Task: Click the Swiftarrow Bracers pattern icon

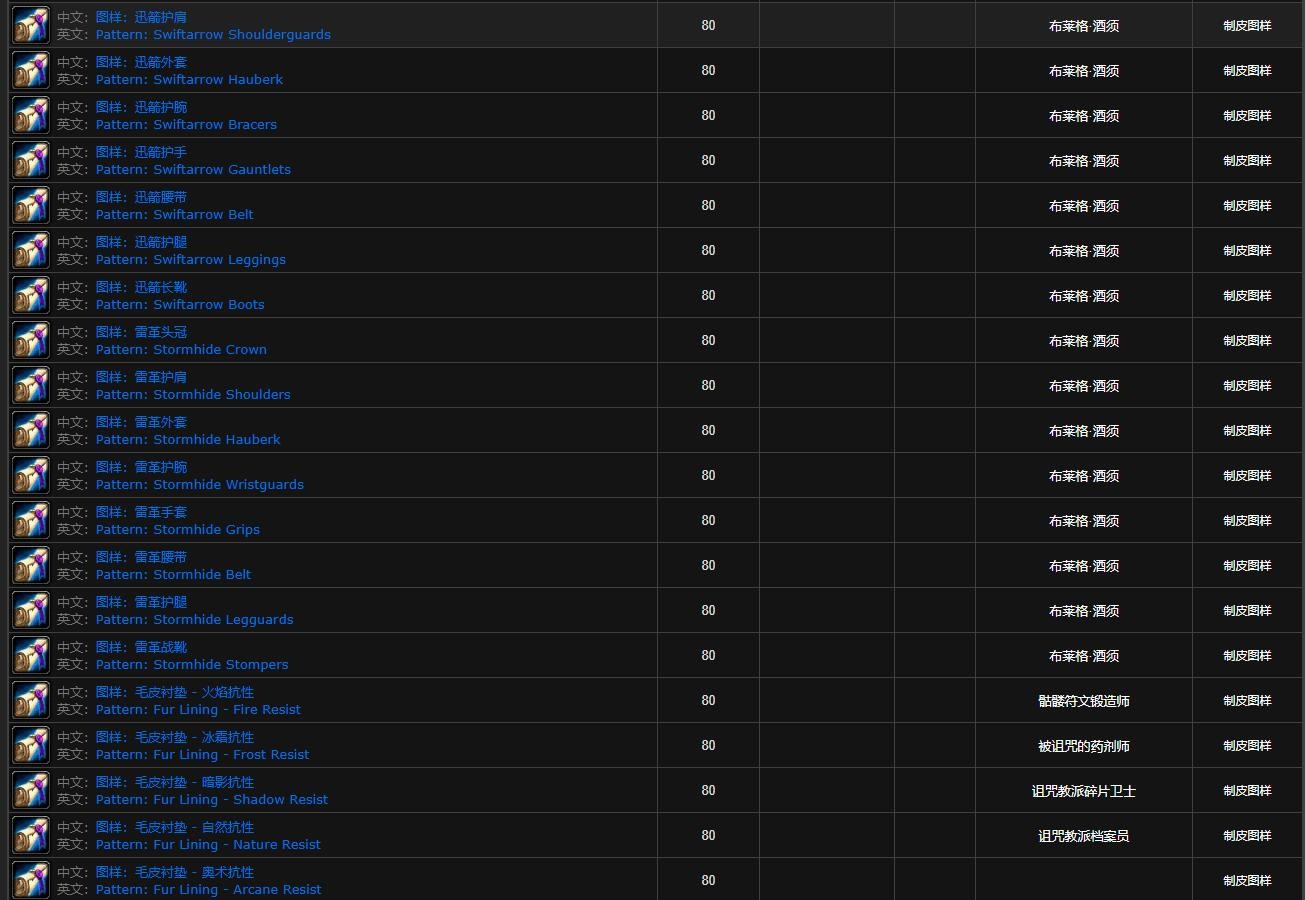Action: (x=31, y=116)
